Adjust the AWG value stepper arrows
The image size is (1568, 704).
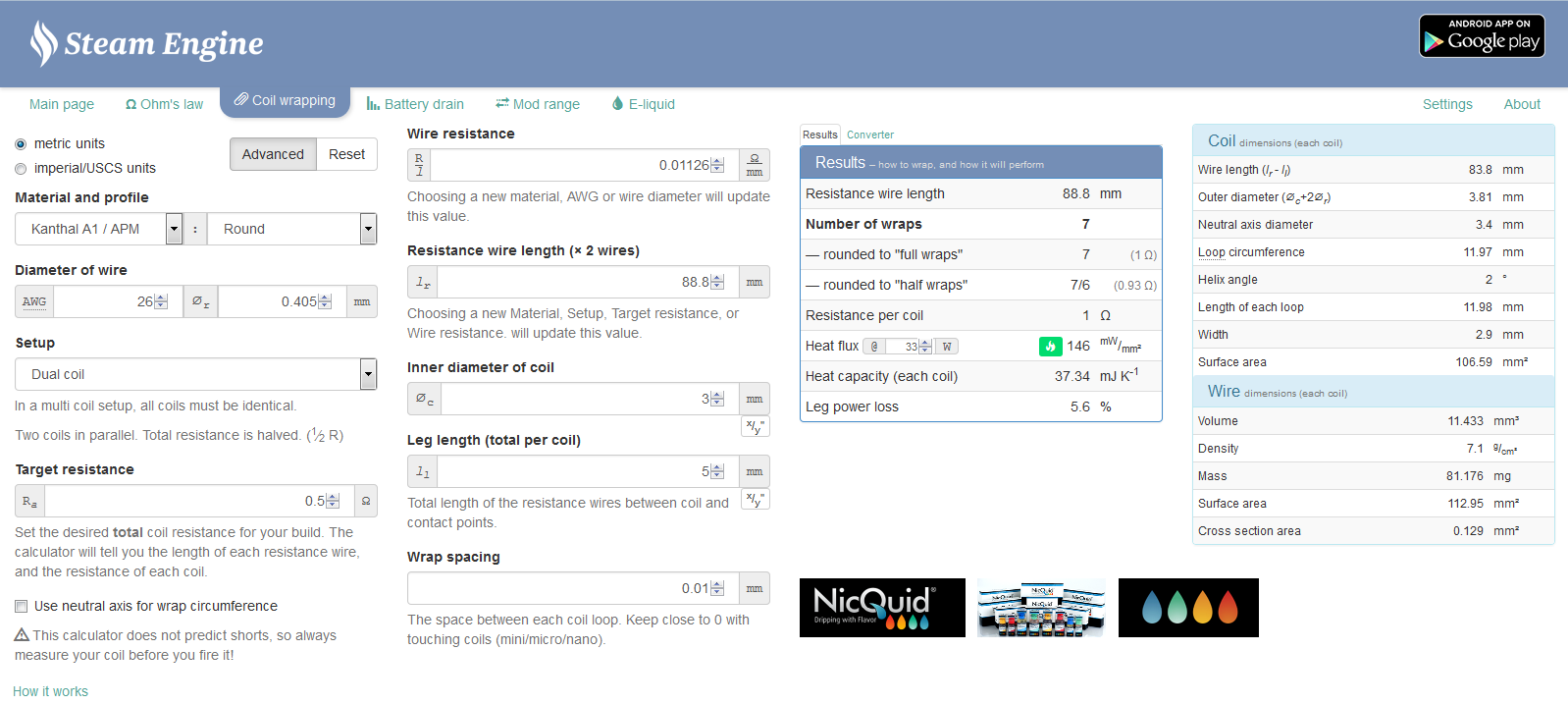[162, 301]
